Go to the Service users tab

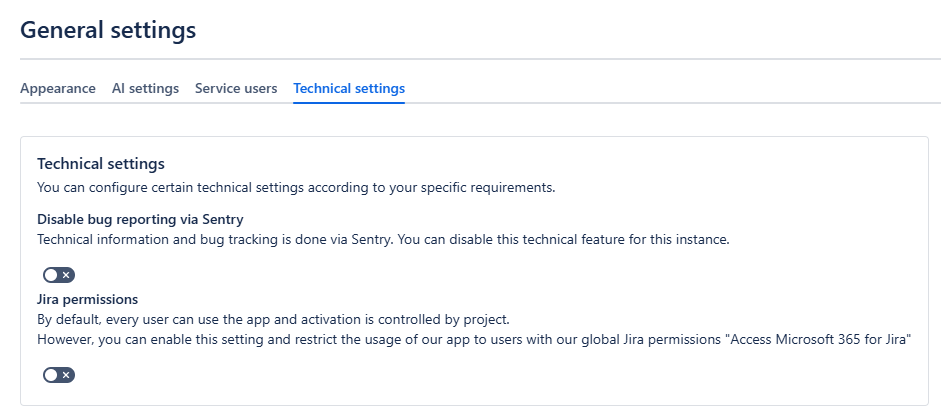[x=236, y=88]
